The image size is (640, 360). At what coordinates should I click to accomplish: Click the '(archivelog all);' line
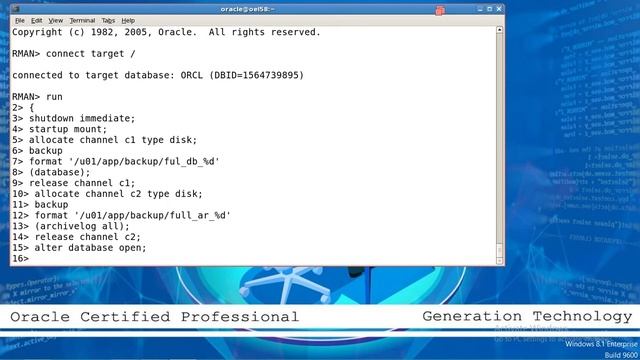[x=71, y=226]
